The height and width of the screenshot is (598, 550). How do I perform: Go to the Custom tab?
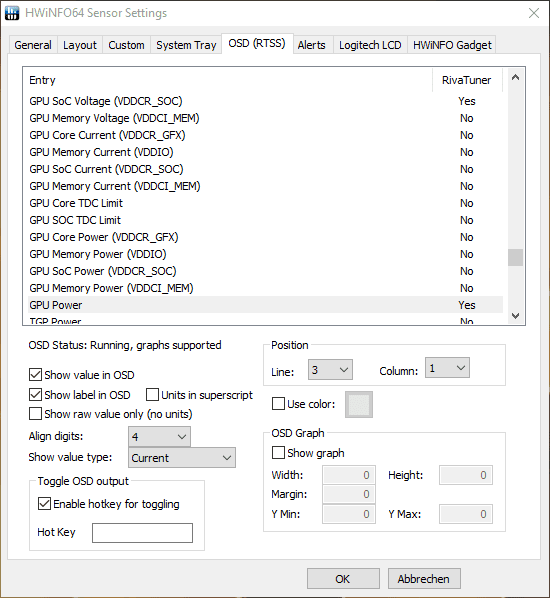[x=126, y=45]
